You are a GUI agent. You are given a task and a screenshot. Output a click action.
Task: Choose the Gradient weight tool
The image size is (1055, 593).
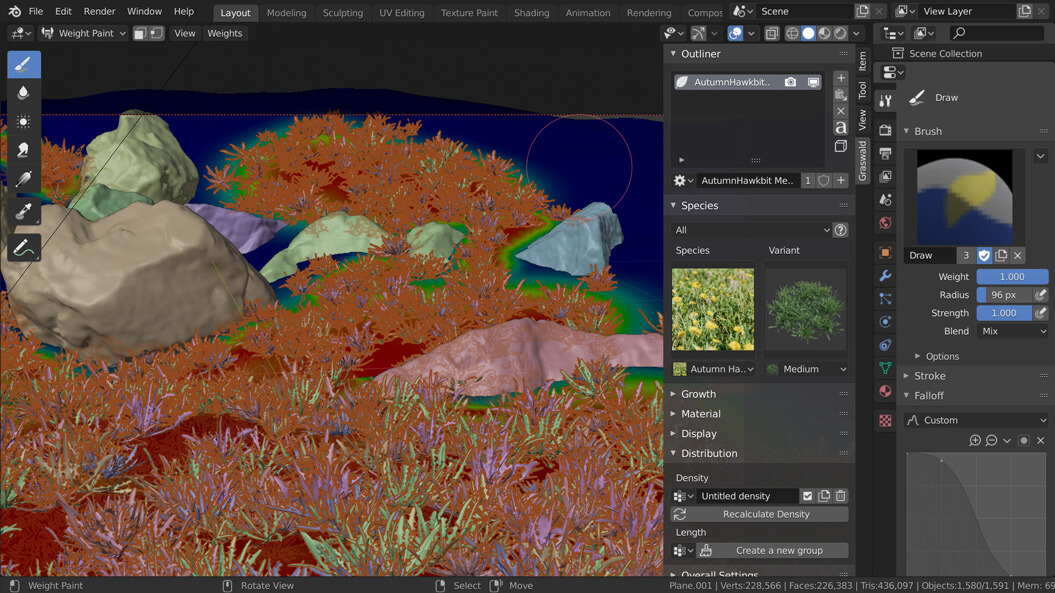(24, 179)
